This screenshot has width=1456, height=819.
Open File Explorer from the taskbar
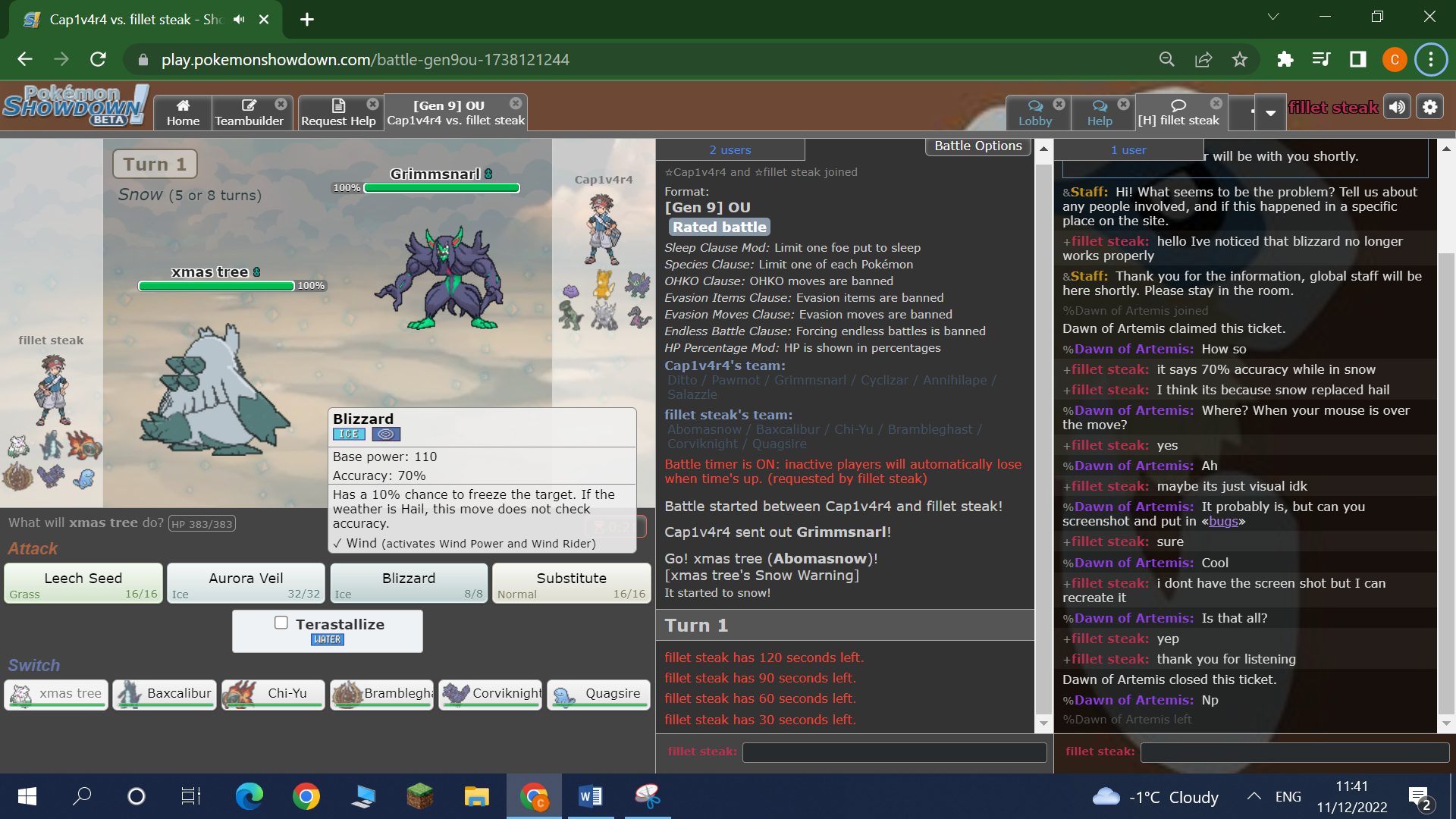476,796
